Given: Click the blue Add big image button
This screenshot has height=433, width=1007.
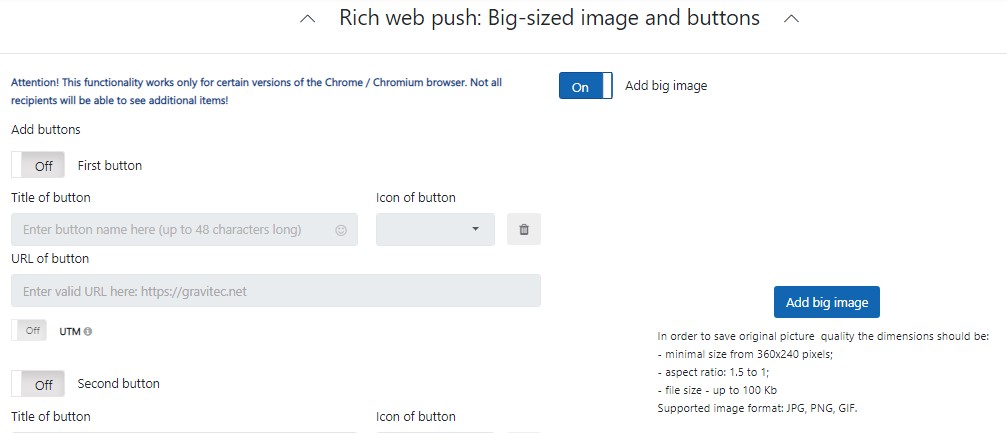Looking at the screenshot, I should tap(827, 302).
